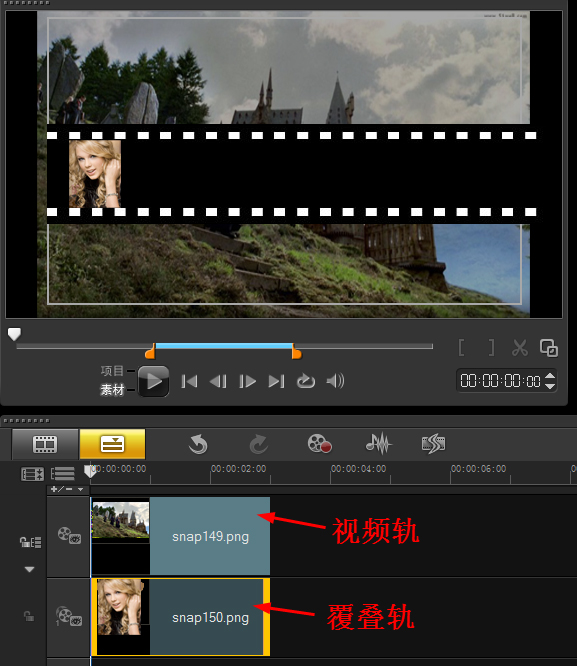Set mark-in with left bracket icon
Viewport: 578px width, 666px height.
tap(462, 347)
